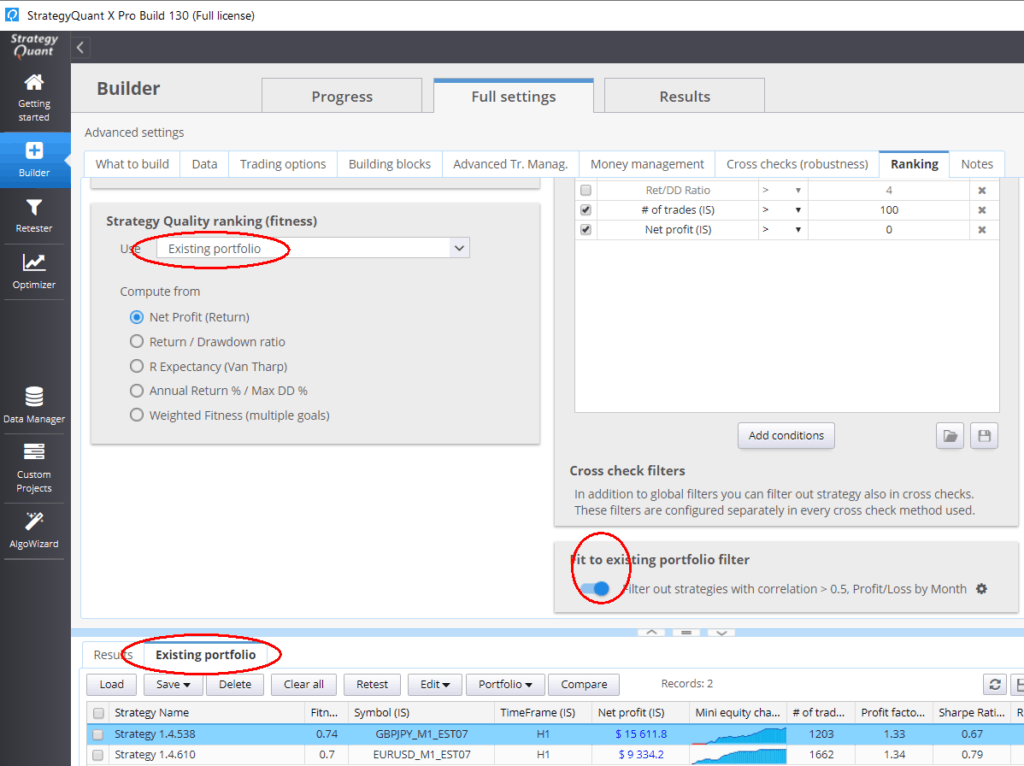Viewport: 1024px width, 766px height.
Task: Move the panel splitter down arrow
Action: click(721, 633)
